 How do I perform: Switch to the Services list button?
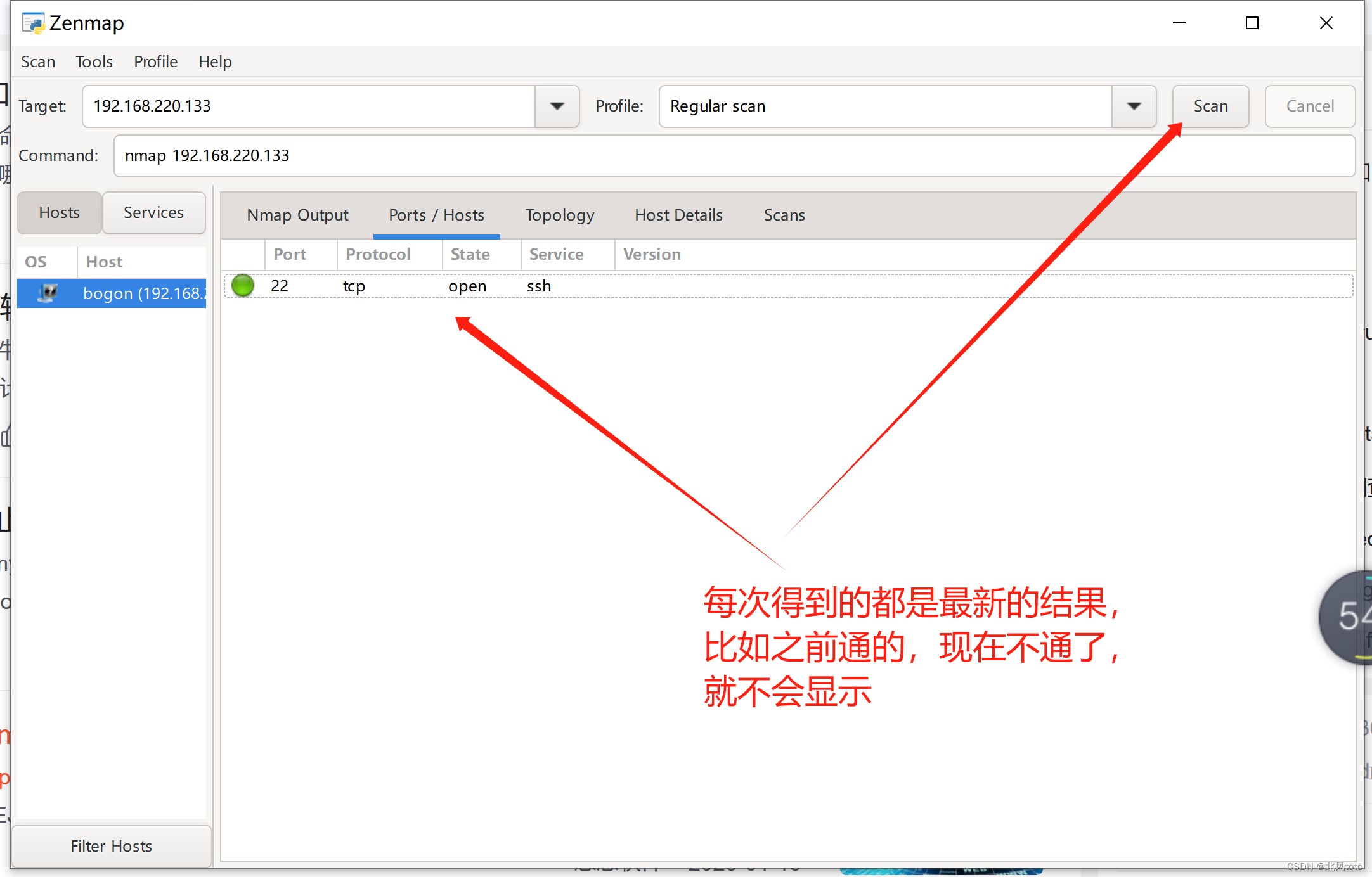pos(154,213)
